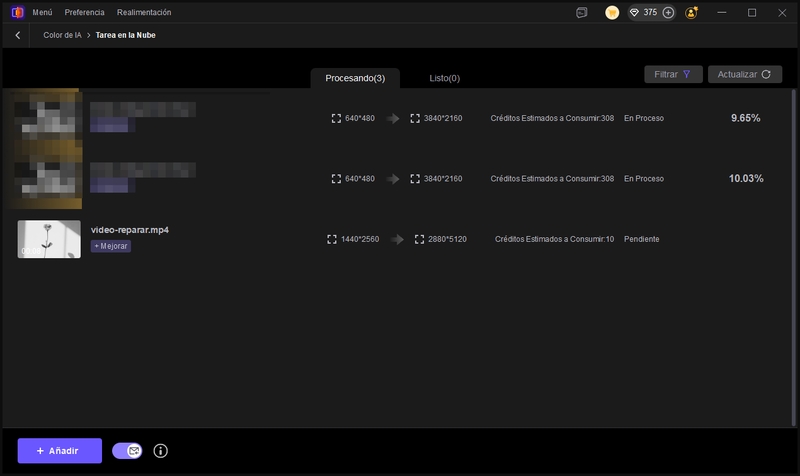Click the message feedback icon in title bar
800x476 pixels.
point(582,13)
